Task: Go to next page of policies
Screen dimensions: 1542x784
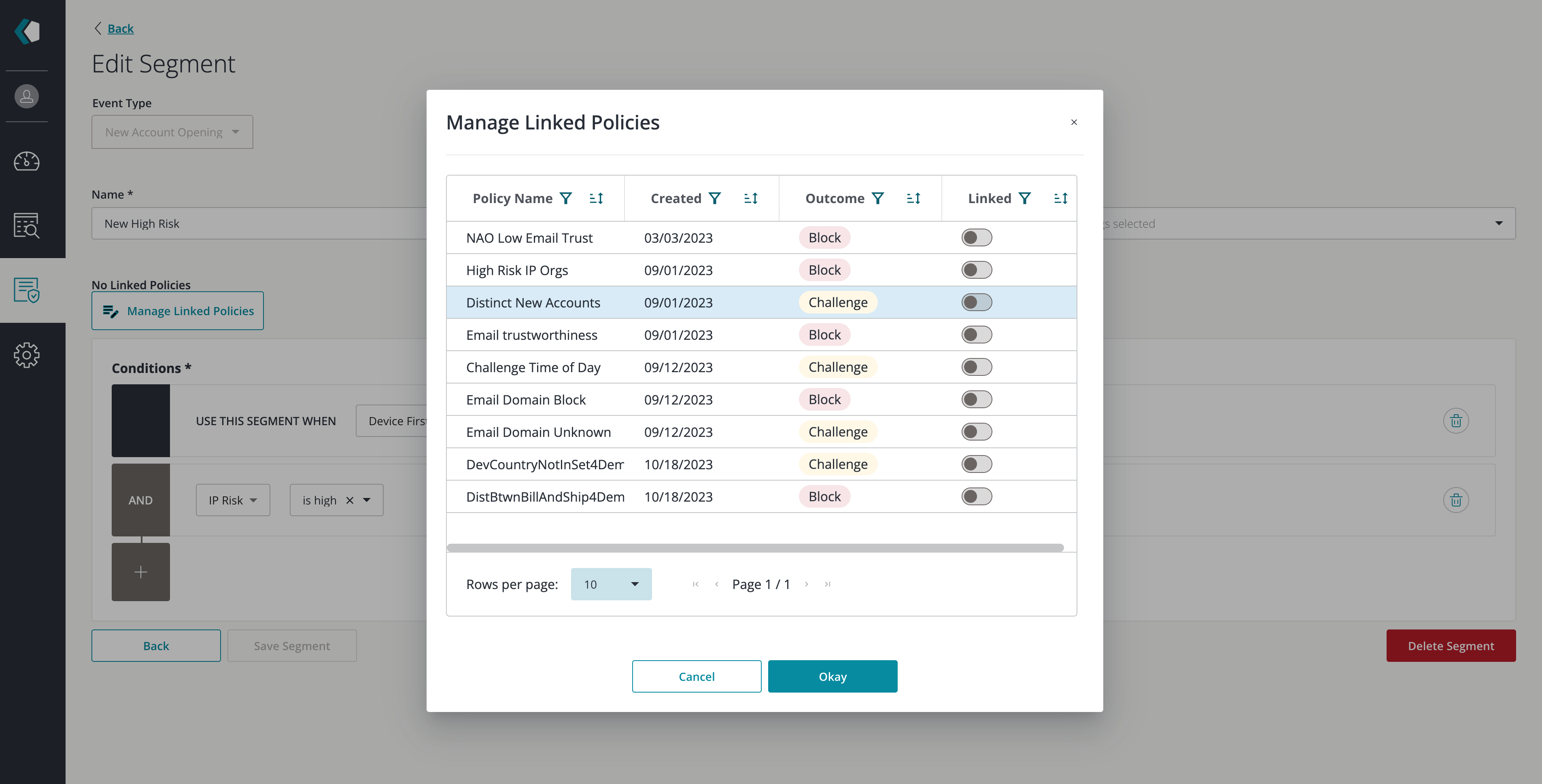Action: tap(806, 584)
